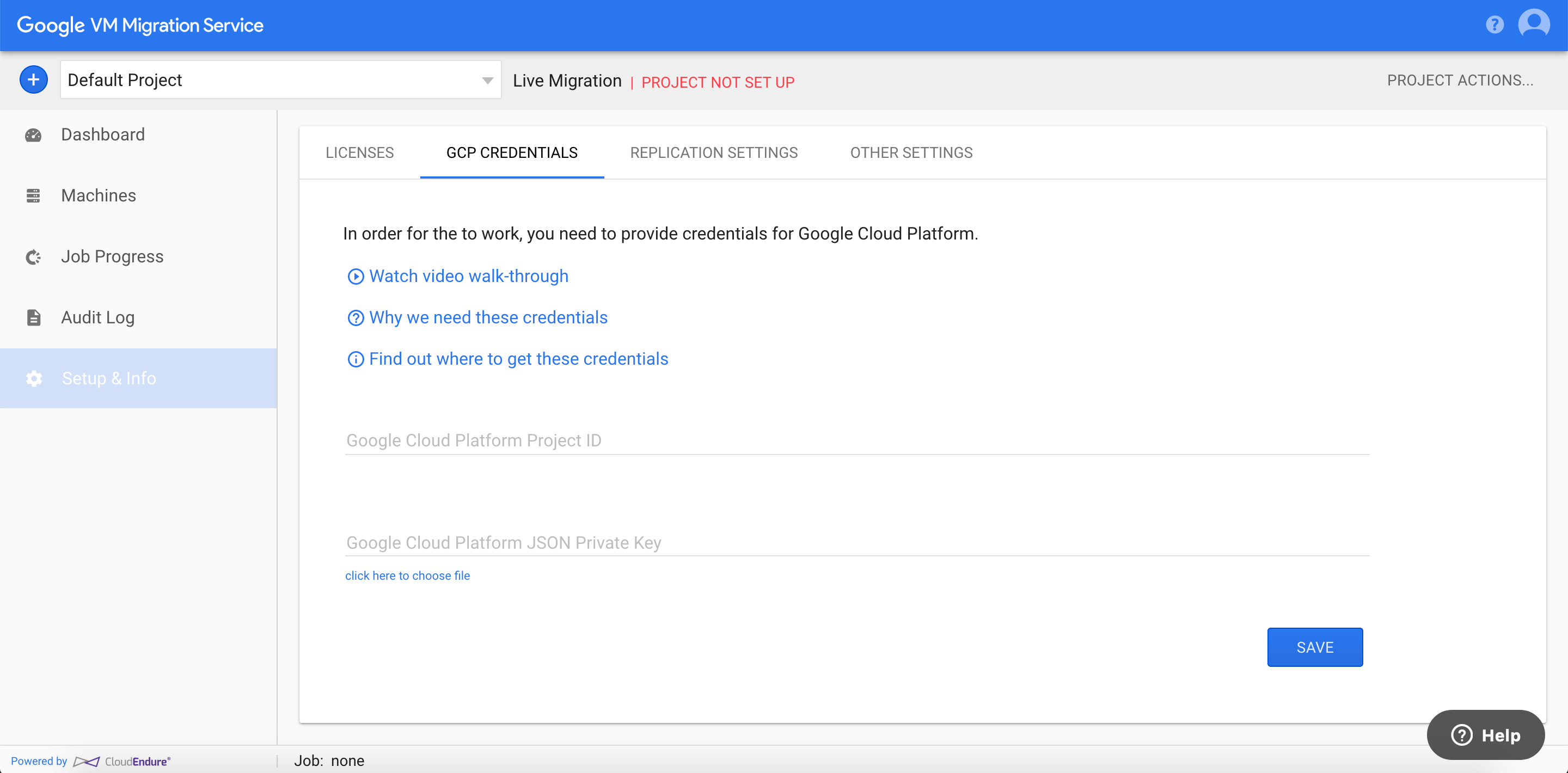Click the click here to choose file link
This screenshot has width=1568, height=773.
click(x=407, y=576)
